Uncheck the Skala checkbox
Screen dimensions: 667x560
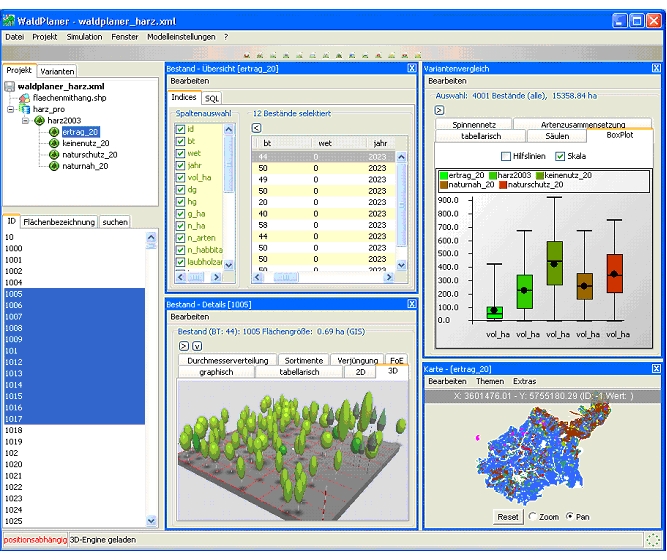560,157
